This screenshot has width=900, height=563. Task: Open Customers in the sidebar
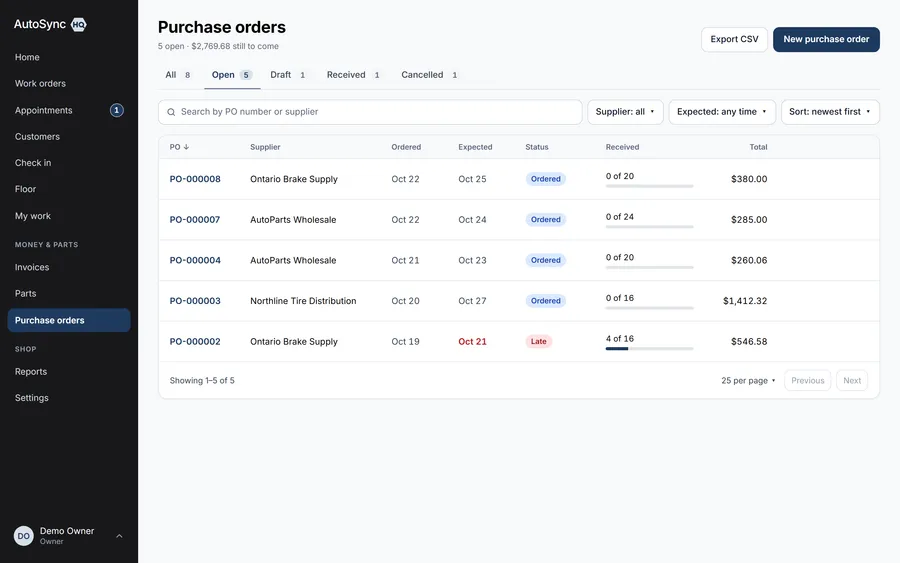69,137
